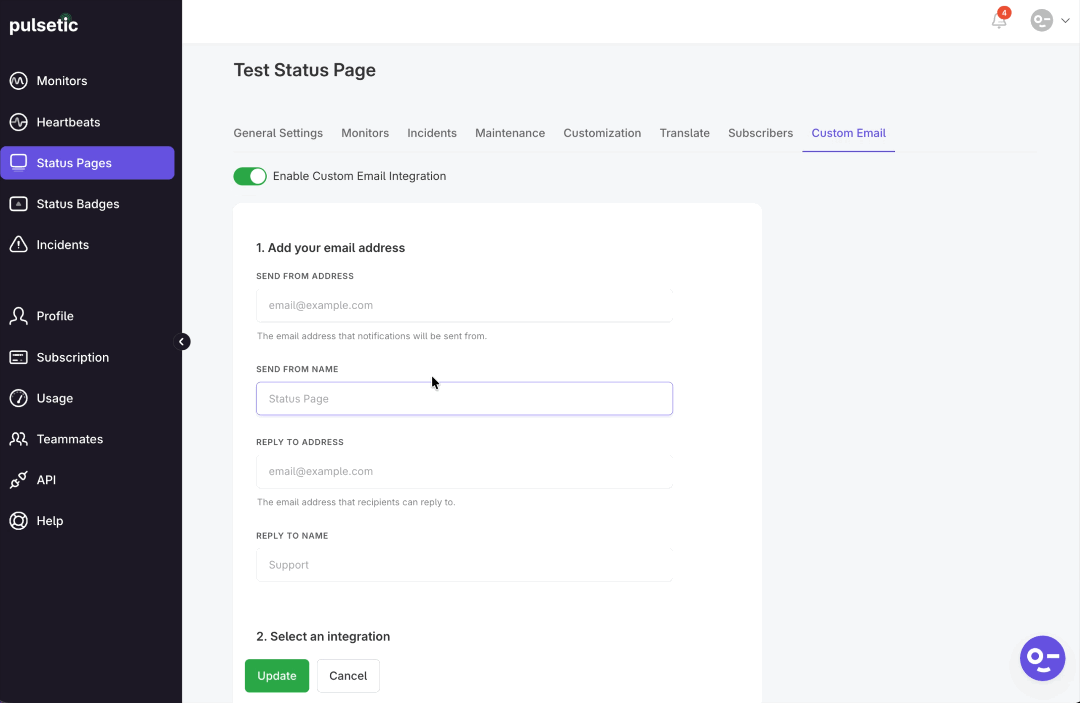Expand the user account dropdown
Viewport: 1080px width, 703px height.
(1050, 20)
